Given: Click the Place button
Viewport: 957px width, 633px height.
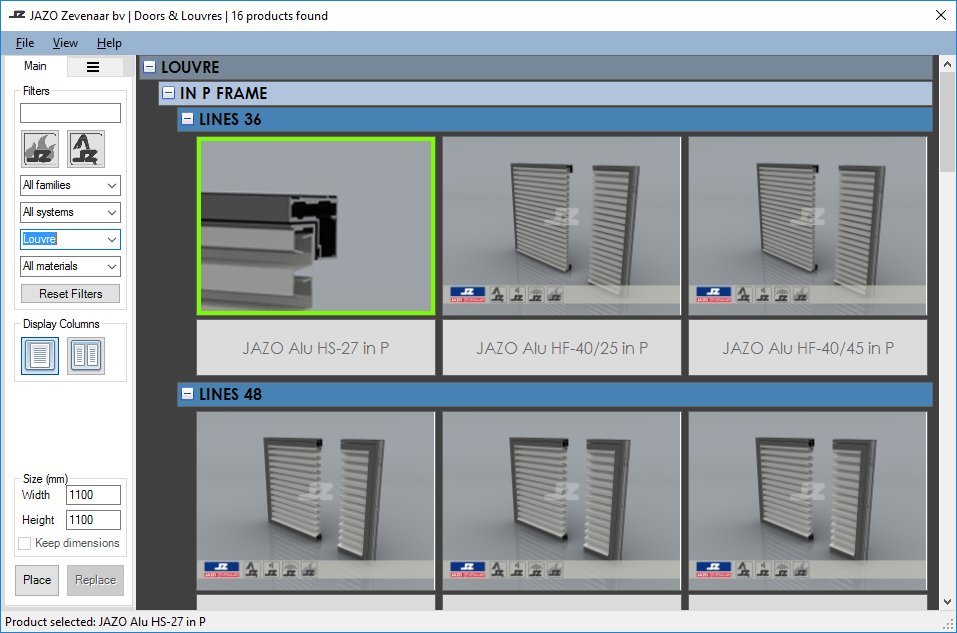Looking at the screenshot, I should [x=37, y=580].
